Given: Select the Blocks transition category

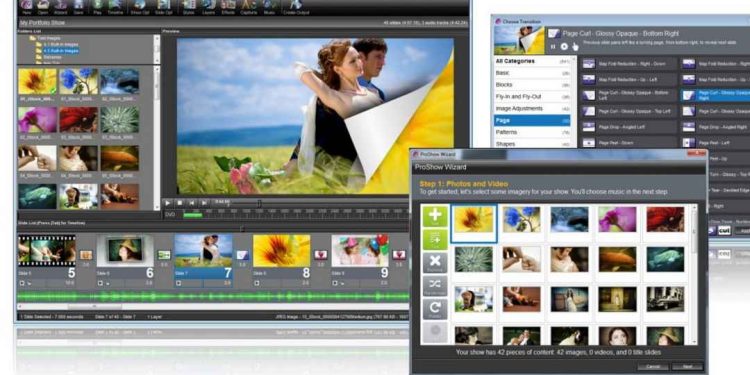Looking at the screenshot, I should (x=532, y=85).
